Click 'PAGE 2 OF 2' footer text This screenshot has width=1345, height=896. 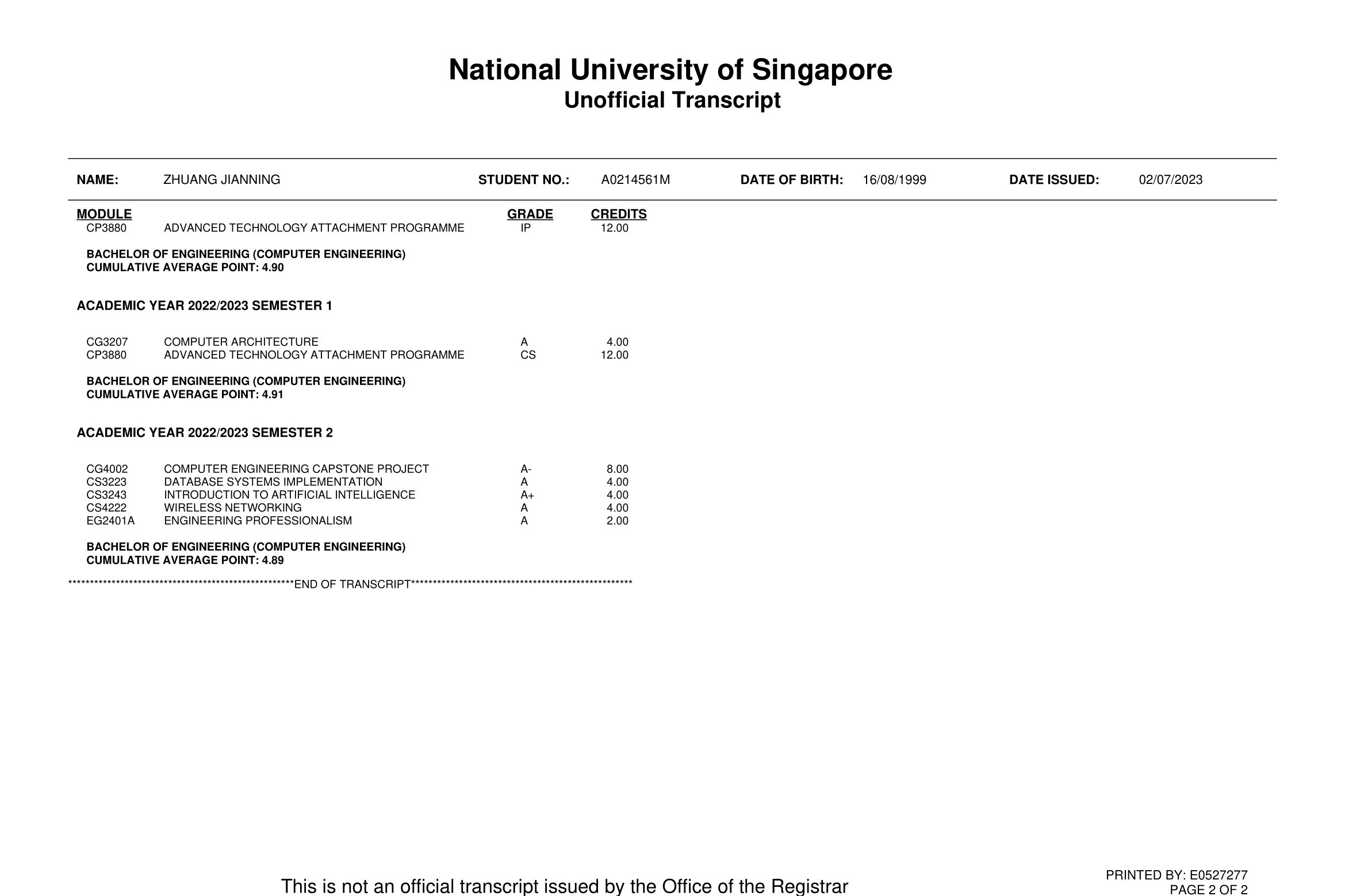[x=1209, y=890]
